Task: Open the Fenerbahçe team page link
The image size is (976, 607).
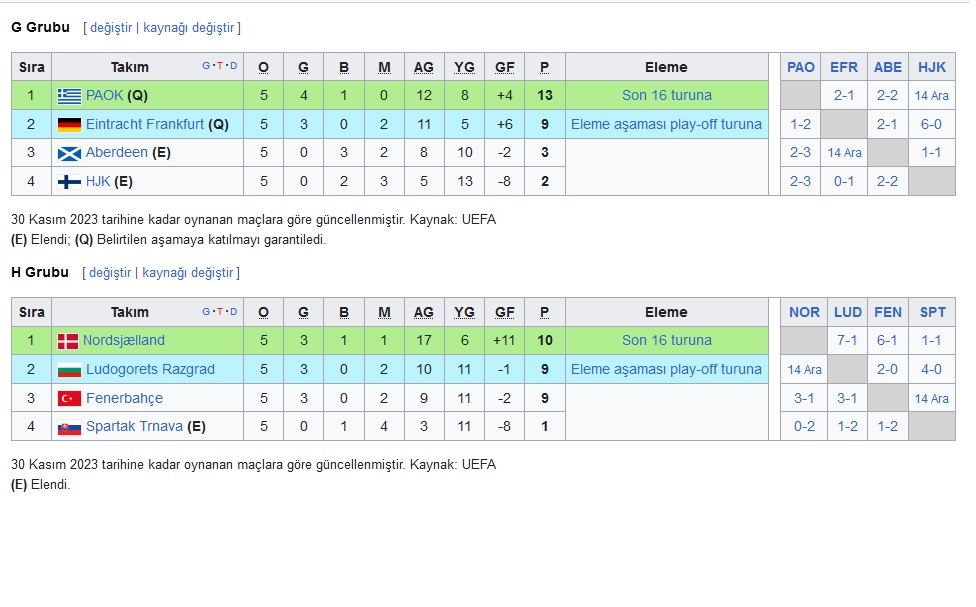Action: click(x=124, y=398)
